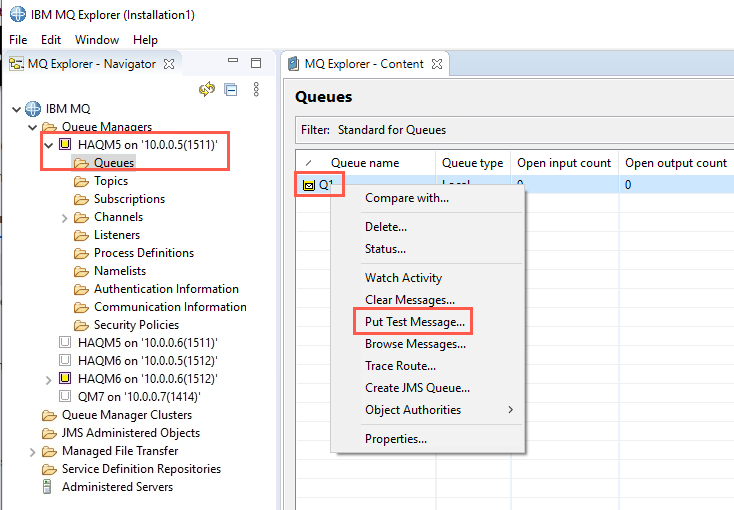Select the Queues tree item

[x=114, y=163]
